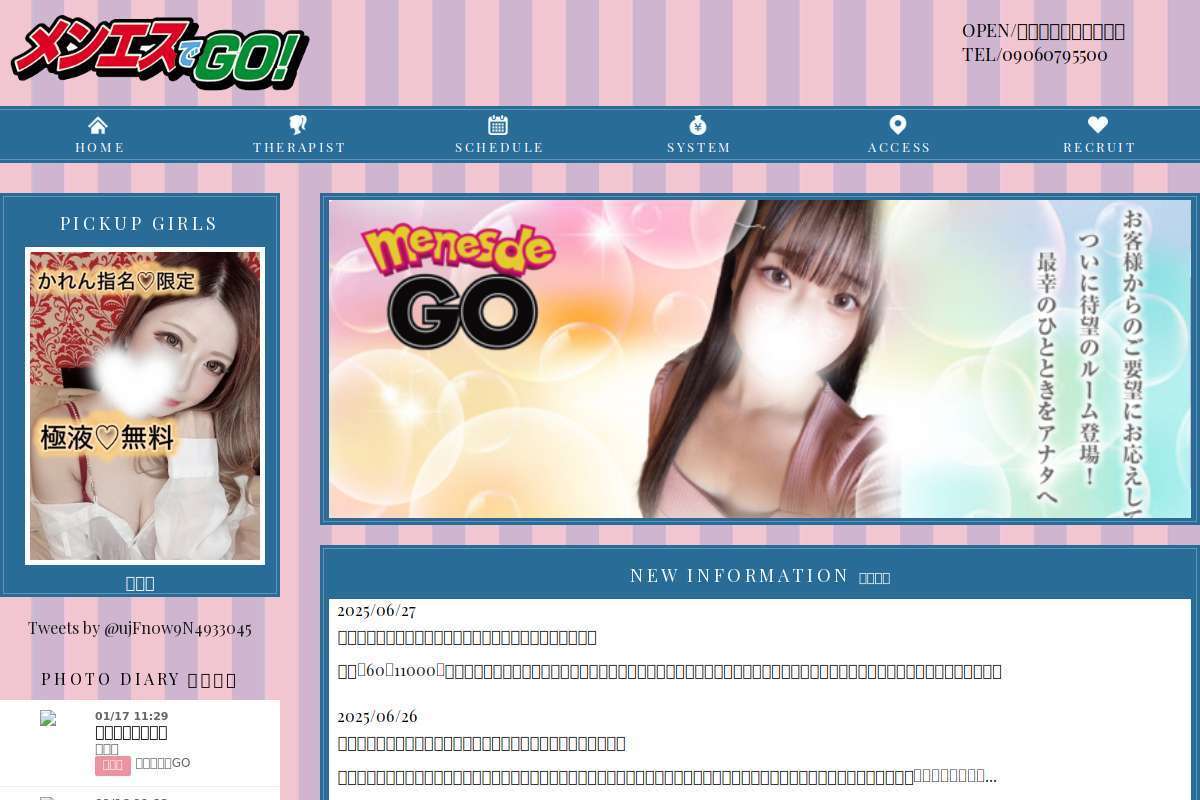The image size is (1200, 800).
Task: Click the TEL/09060795500 phone number
Action: (x=1035, y=54)
